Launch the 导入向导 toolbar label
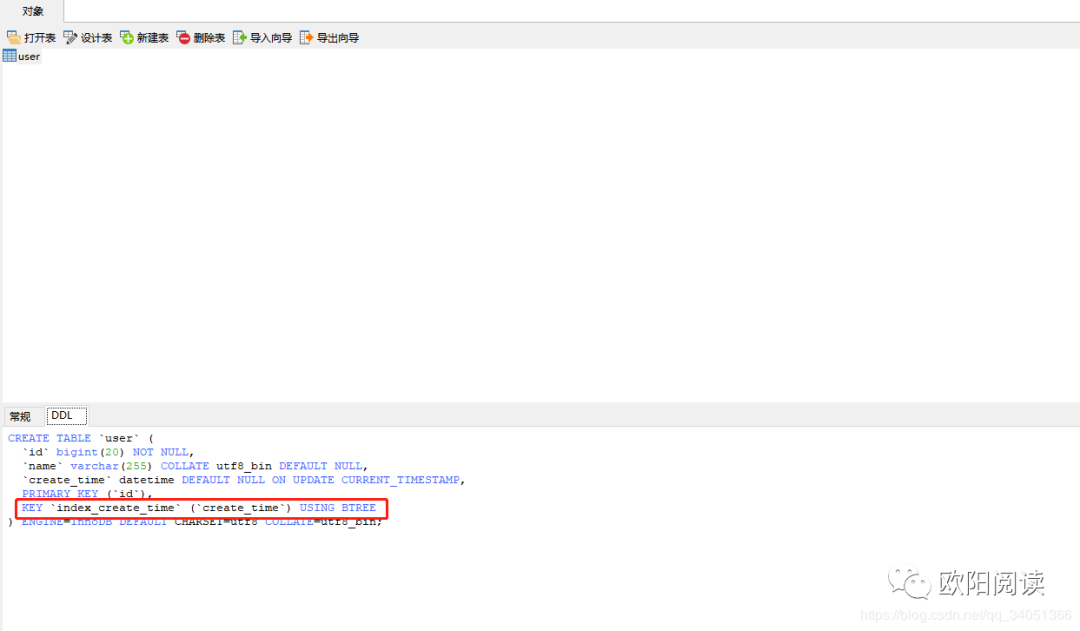The height and width of the screenshot is (631, 1080). tap(271, 38)
